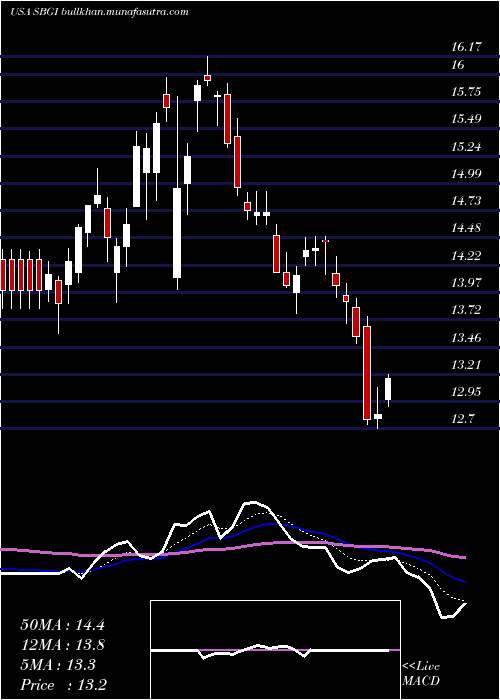Click the 12.7 price axis label

pyautogui.click(x=462, y=419)
